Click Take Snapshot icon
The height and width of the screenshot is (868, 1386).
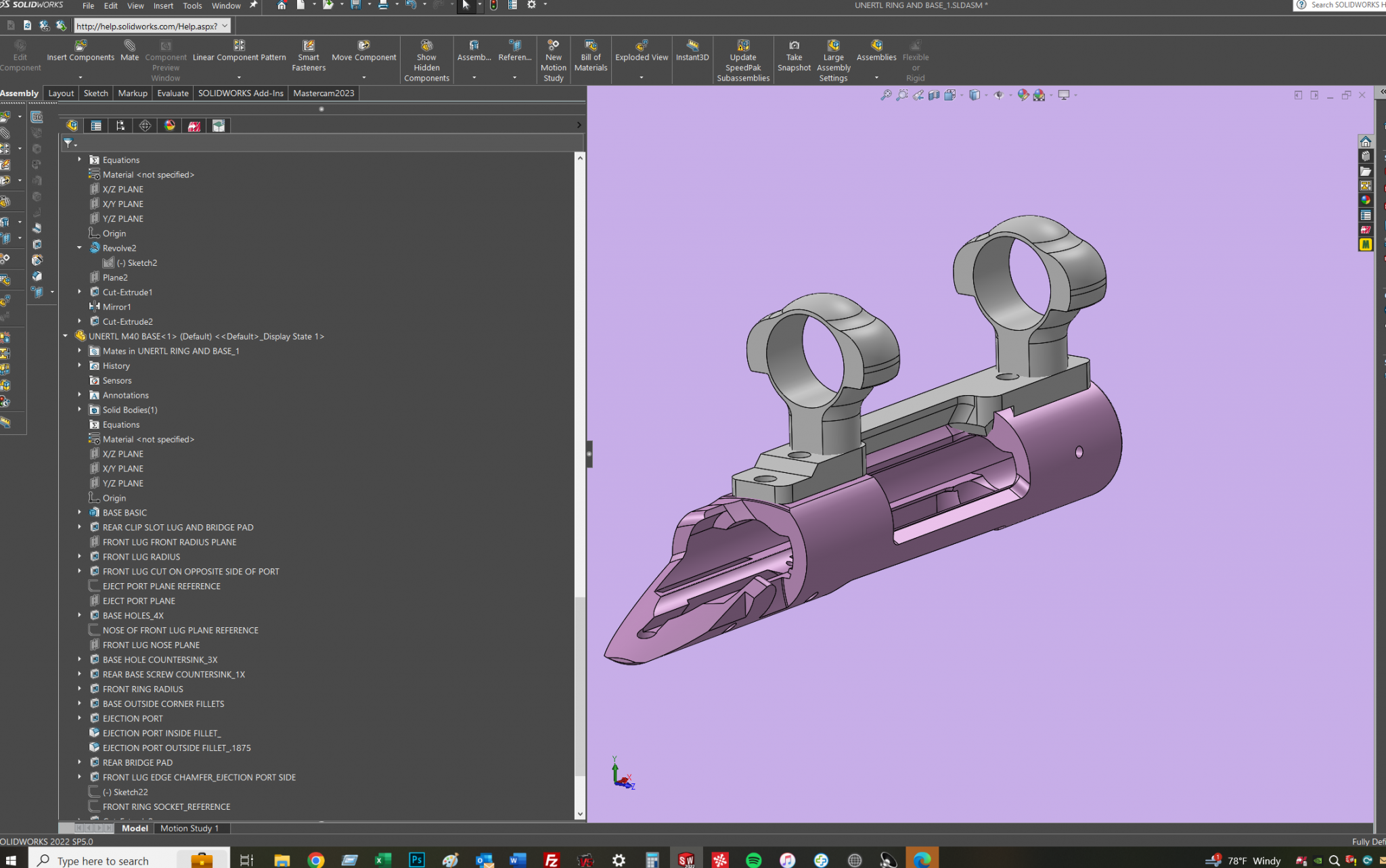(794, 46)
